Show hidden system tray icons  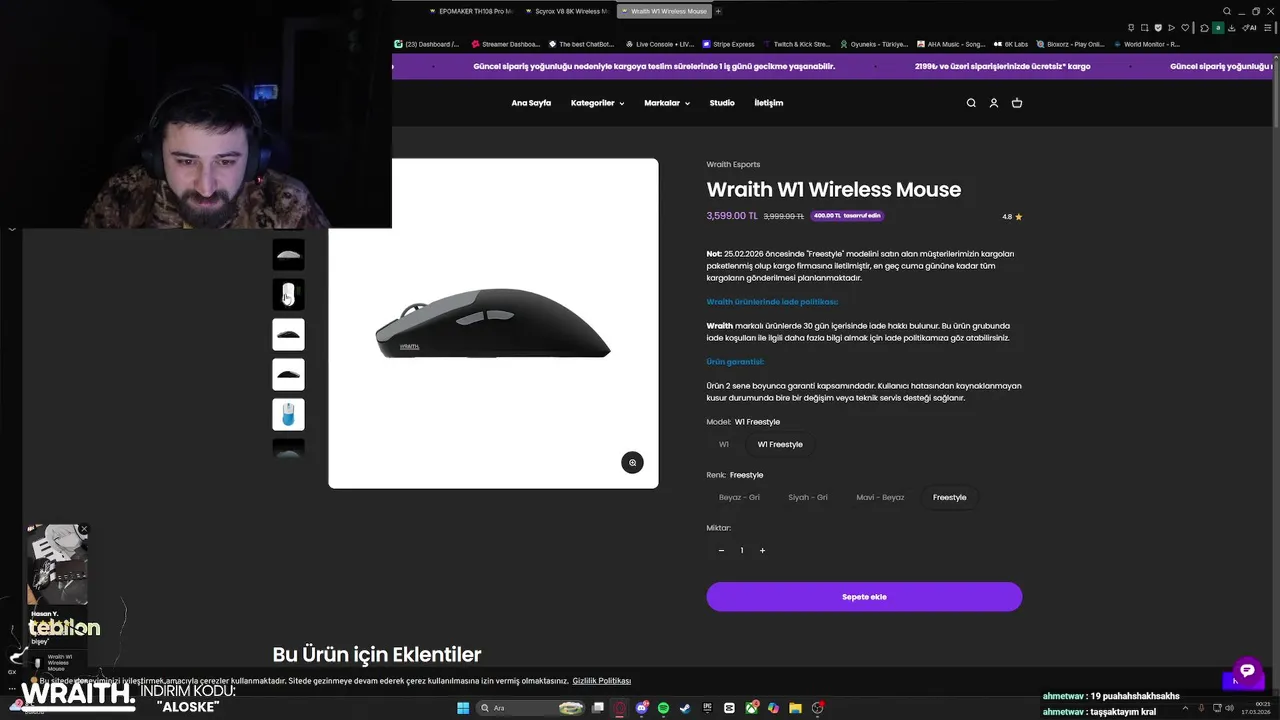1185,708
